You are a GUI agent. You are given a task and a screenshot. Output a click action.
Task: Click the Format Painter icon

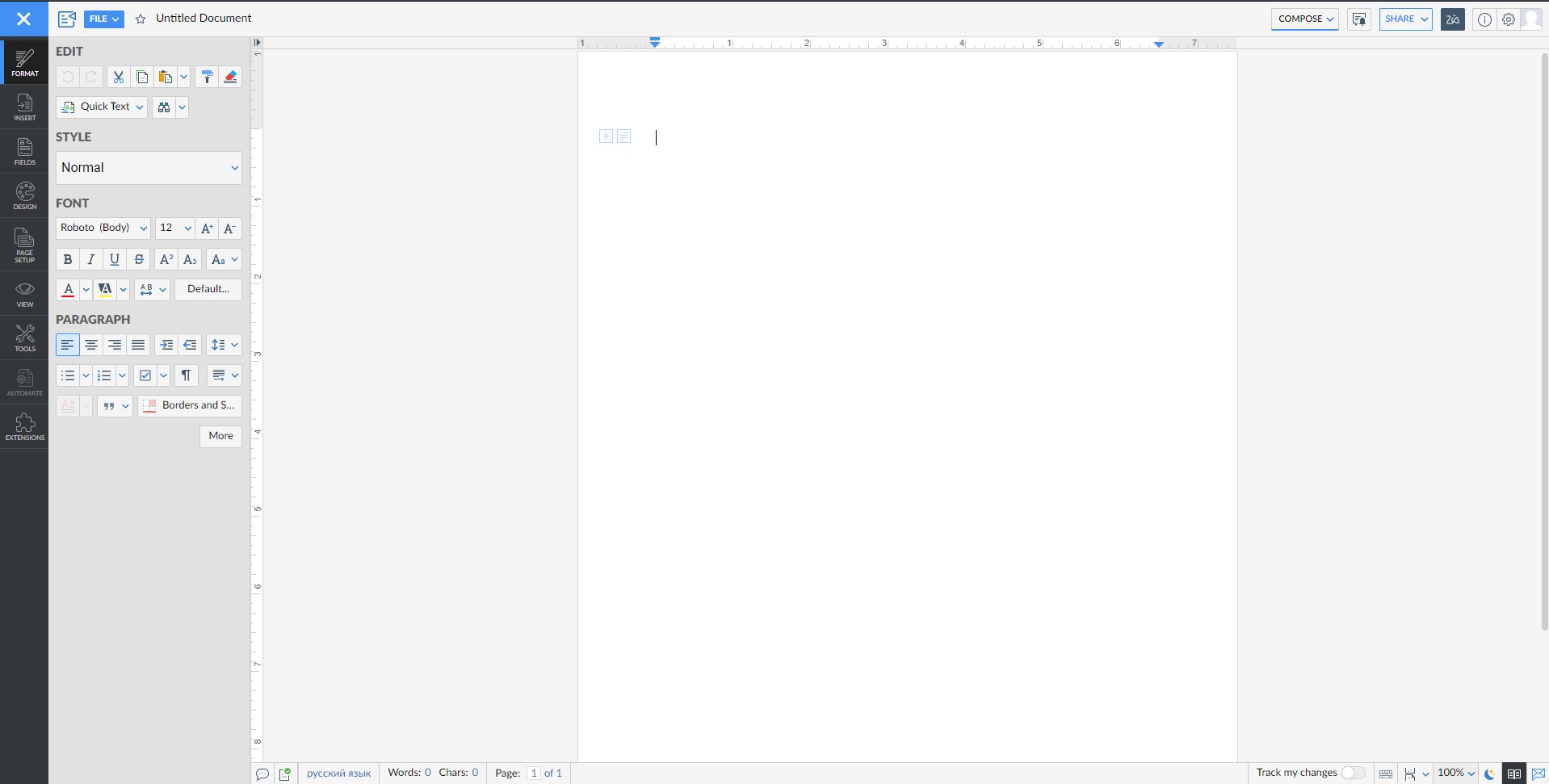point(207,78)
